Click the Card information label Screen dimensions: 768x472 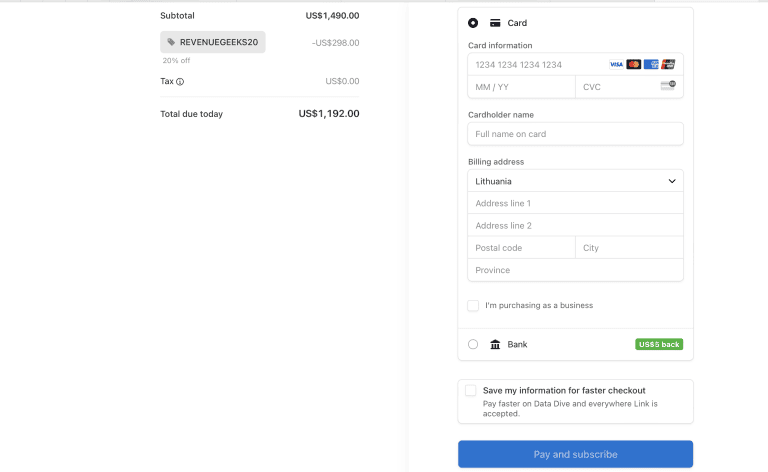click(500, 45)
